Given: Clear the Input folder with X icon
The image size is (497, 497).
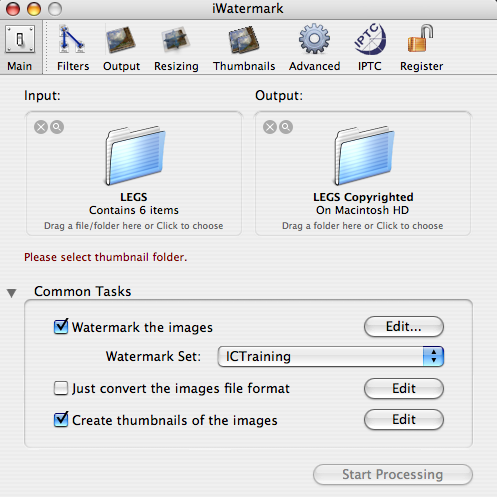Looking at the screenshot, I should coord(41,127).
